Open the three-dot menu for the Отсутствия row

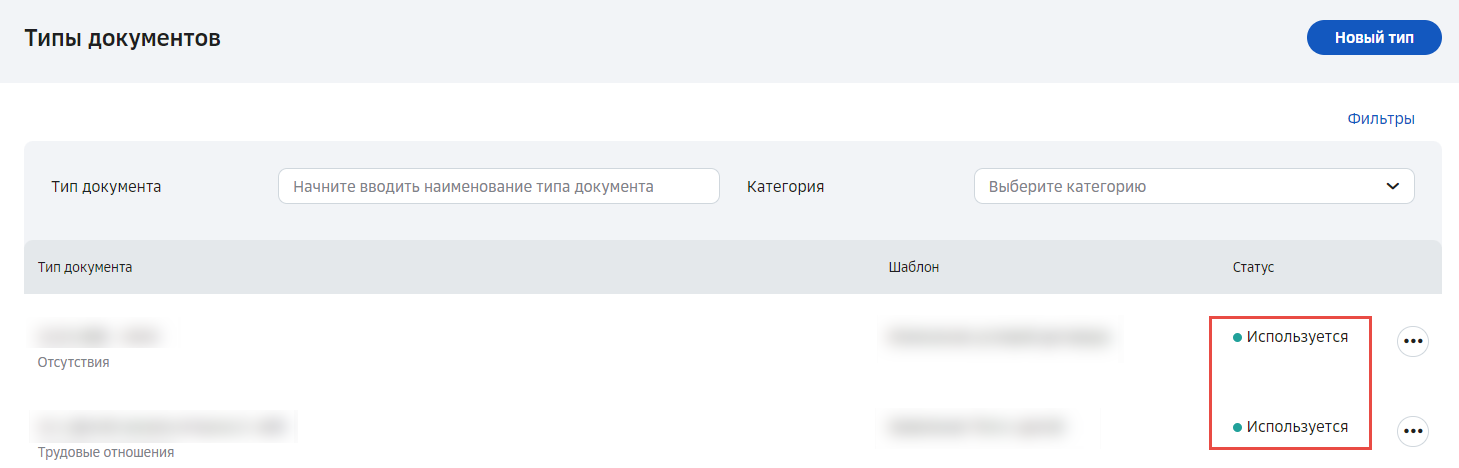click(1412, 341)
